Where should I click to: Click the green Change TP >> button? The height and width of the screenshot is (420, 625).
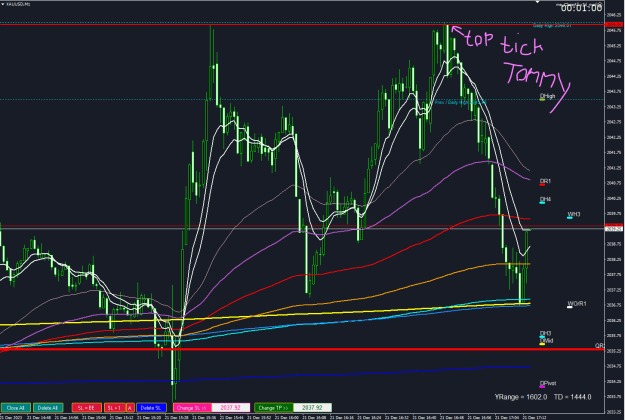(273, 408)
